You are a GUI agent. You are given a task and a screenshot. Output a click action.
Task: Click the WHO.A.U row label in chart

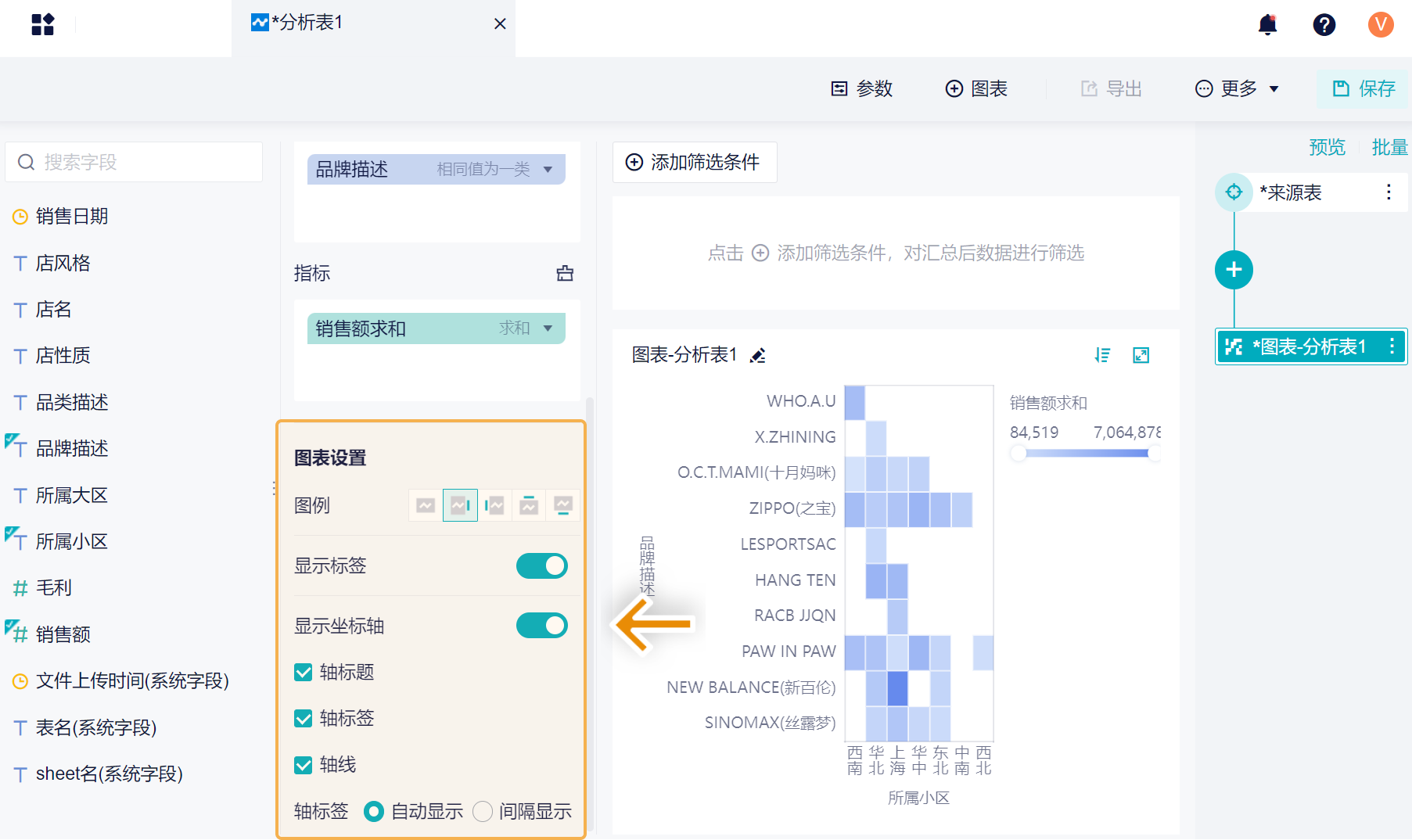[x=801, y=401]
